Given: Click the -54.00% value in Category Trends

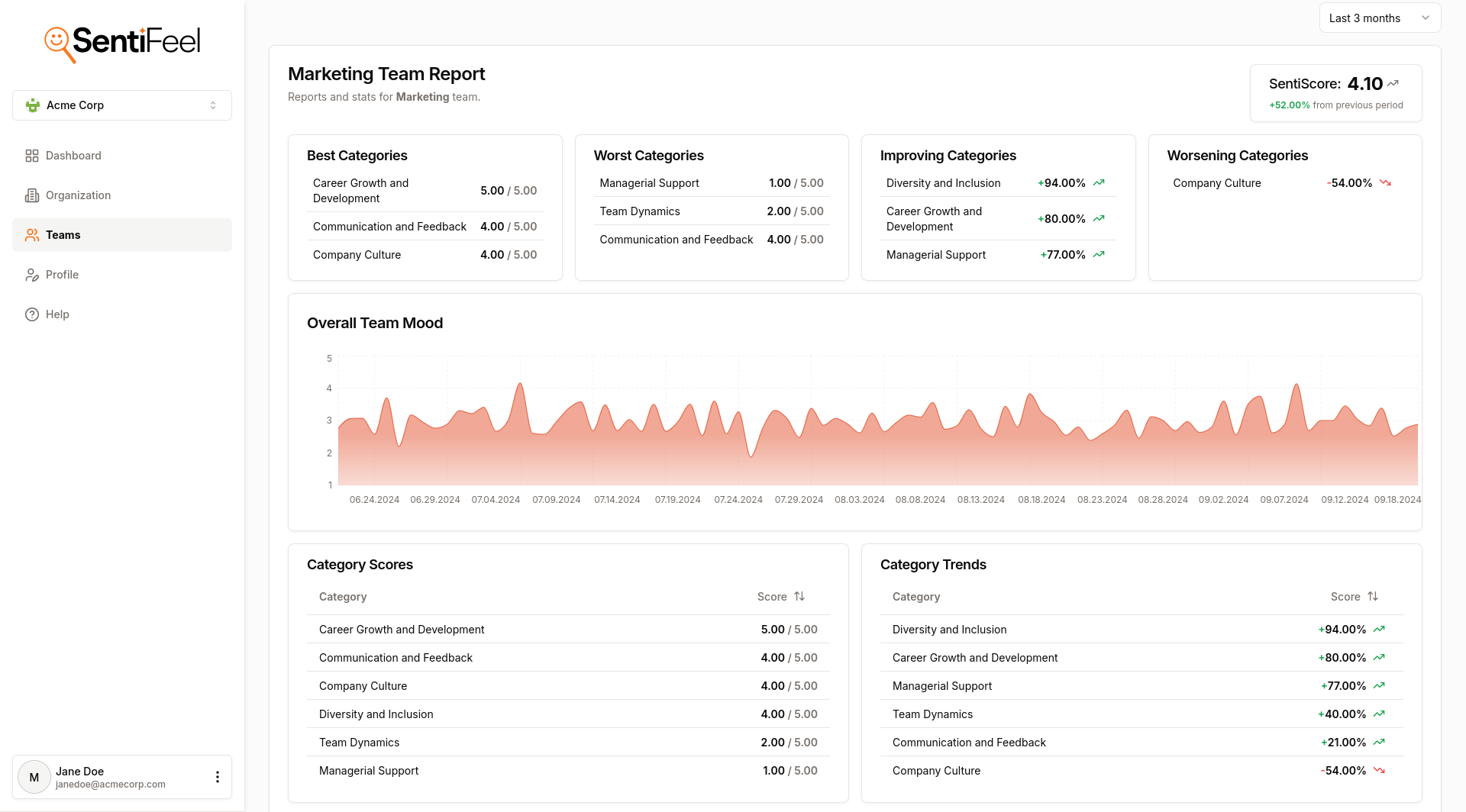Looking at the screenshot, I should 1343,771.
